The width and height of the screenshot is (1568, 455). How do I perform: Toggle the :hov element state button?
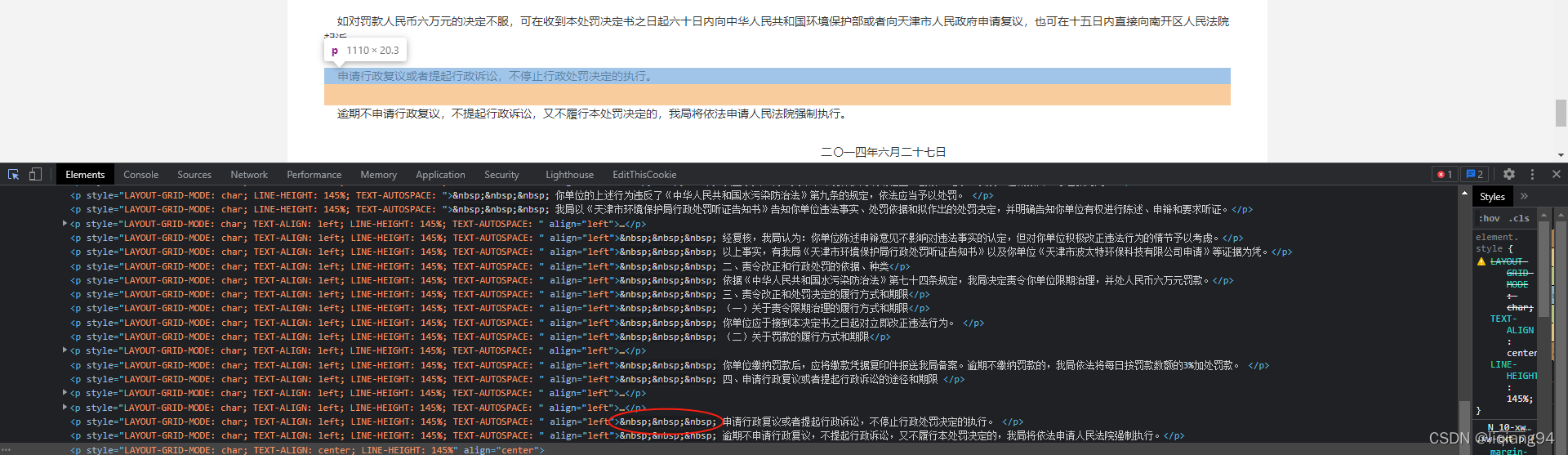click(x=1490, y=218)
